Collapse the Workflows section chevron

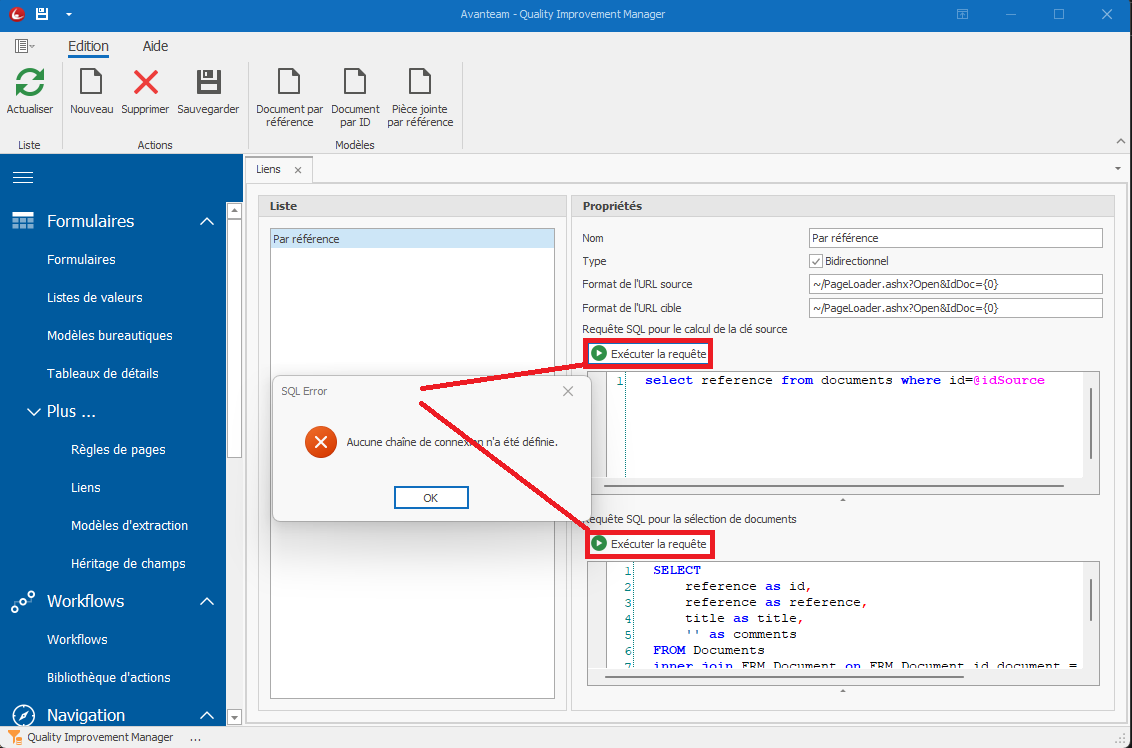[207, 602]
